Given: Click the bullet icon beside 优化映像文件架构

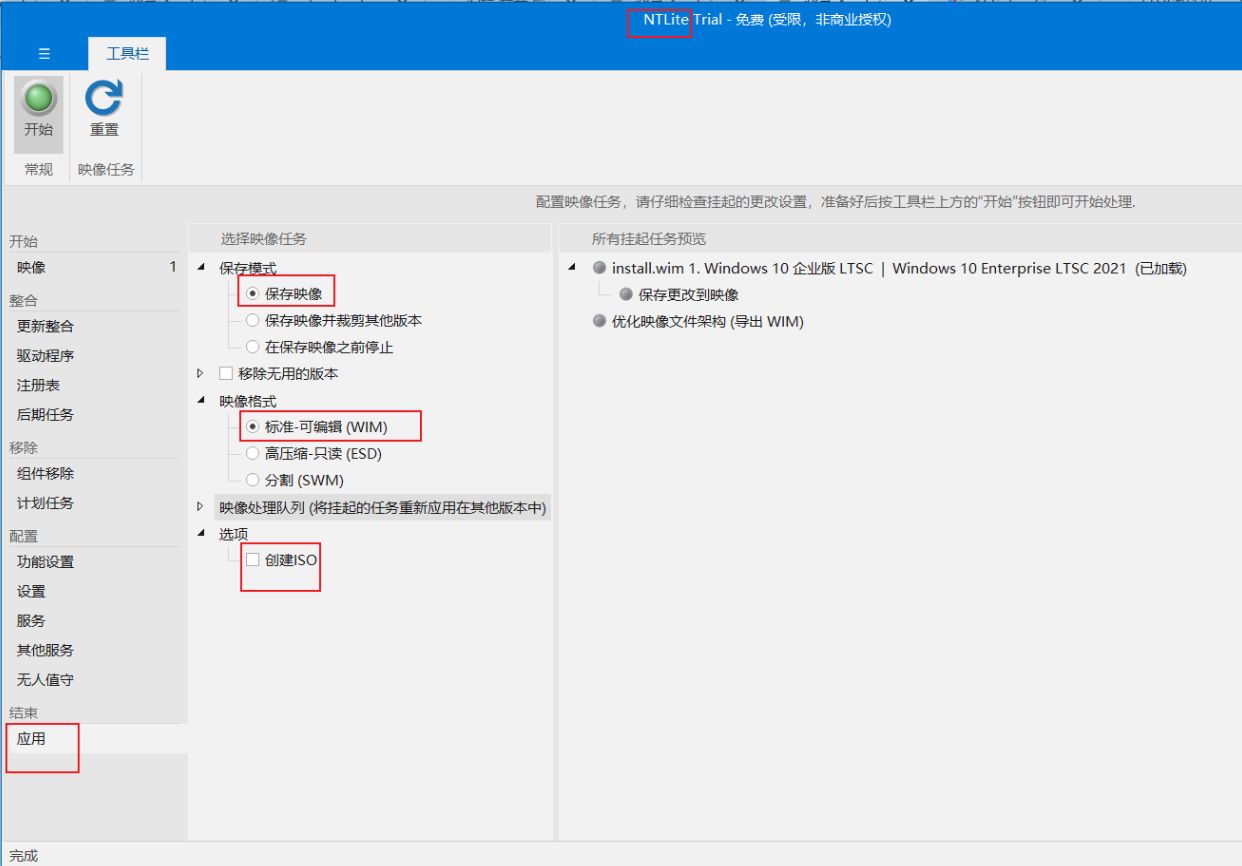Looking at the screenshot, I should pyautogui.click(x=600, y=322).
